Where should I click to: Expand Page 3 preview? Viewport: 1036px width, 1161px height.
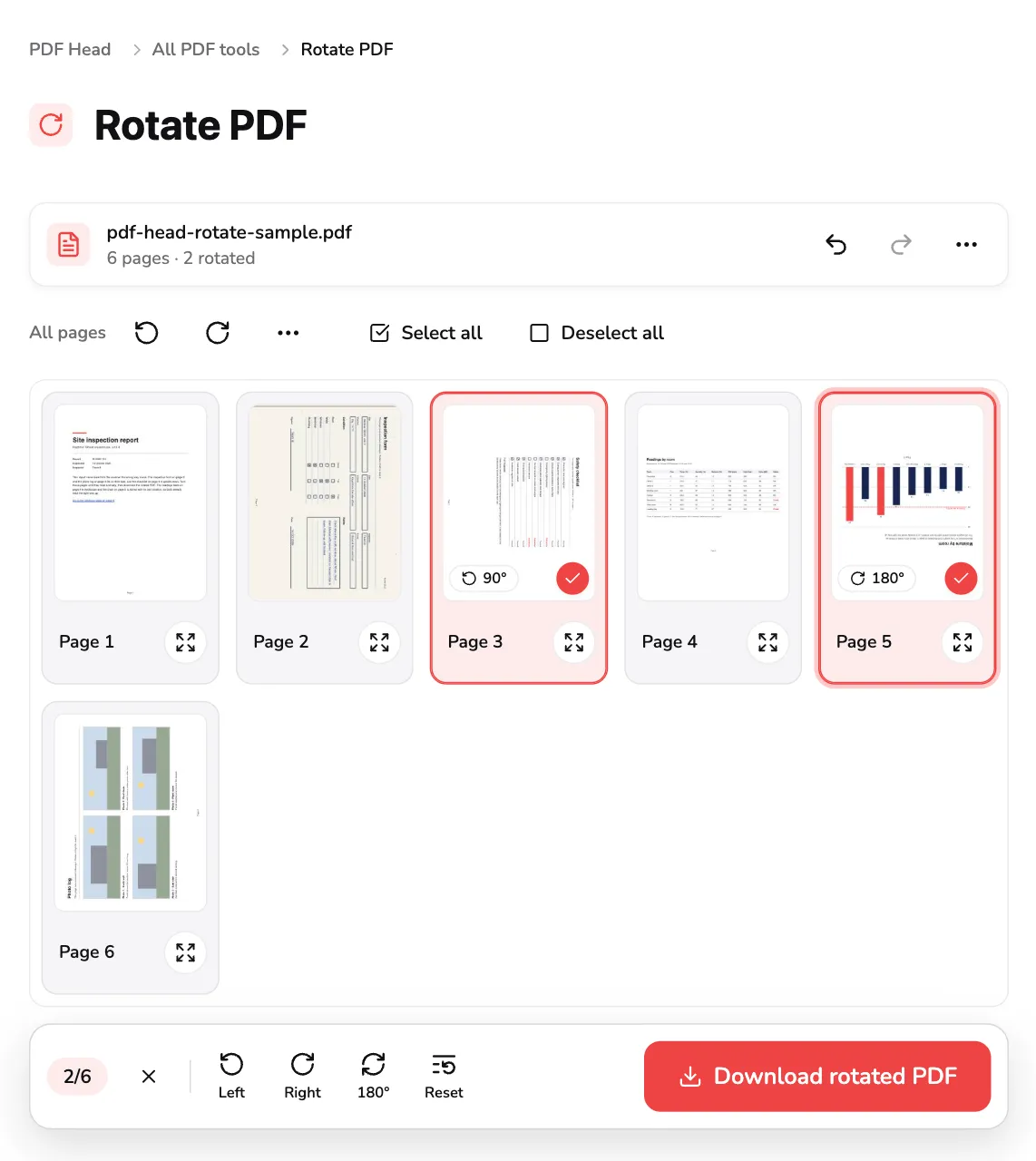coord(573,642)
